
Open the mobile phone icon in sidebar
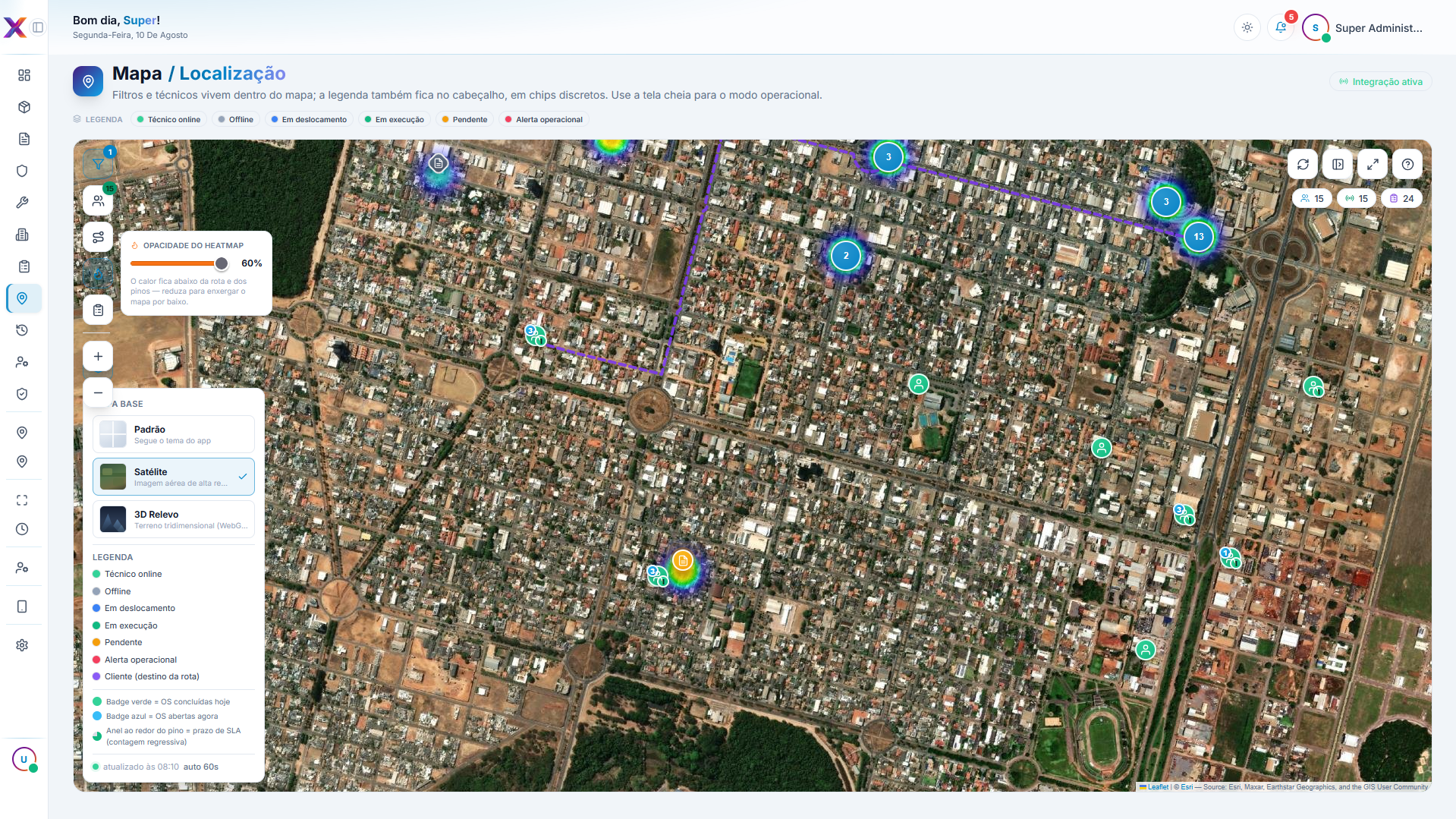click(x=22, y=606)
